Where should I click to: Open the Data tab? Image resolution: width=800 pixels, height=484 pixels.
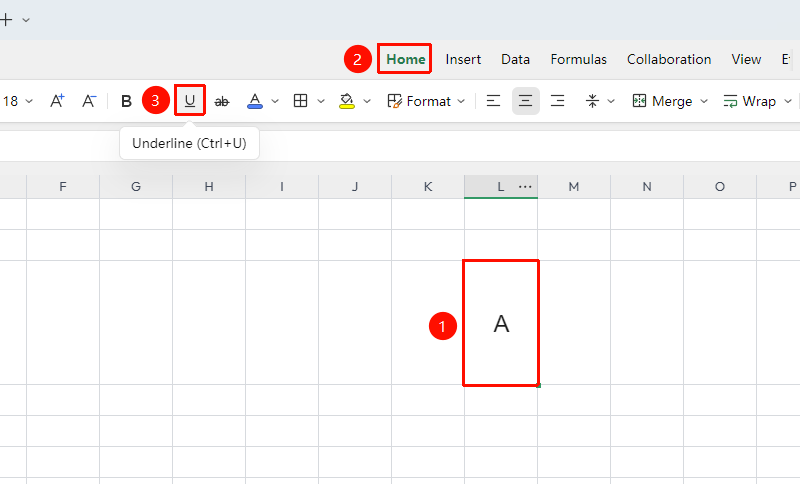515,59
